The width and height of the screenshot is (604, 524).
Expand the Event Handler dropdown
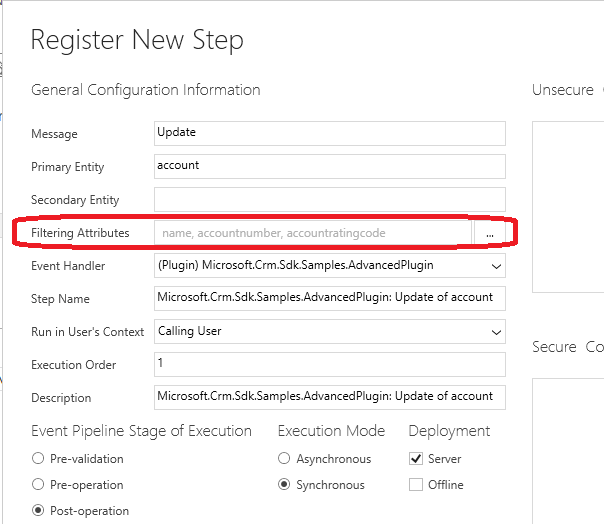click(497, 266)
